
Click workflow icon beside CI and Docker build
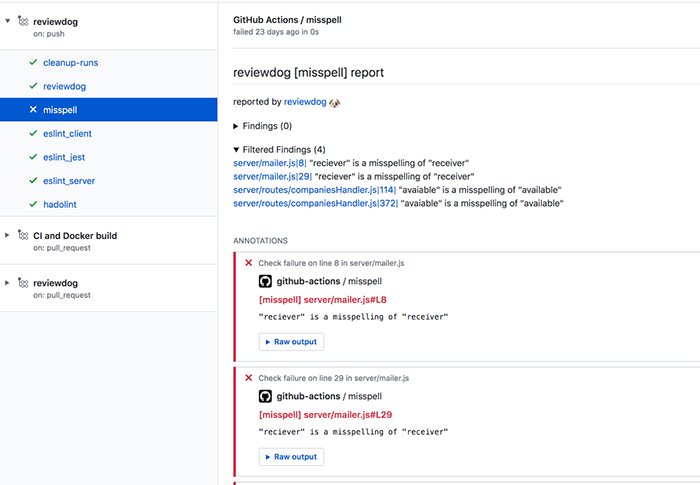point(23,235)
